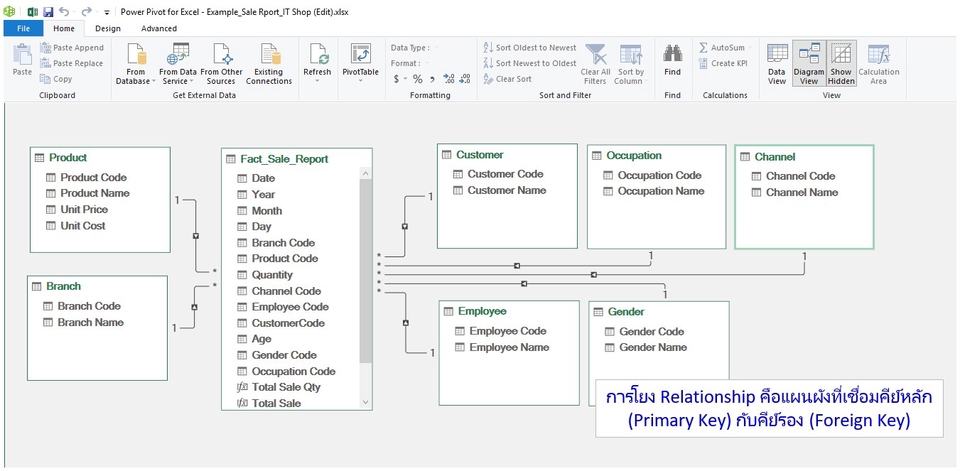Open Quick Access Toolbar customize arrow

point(107,12)
